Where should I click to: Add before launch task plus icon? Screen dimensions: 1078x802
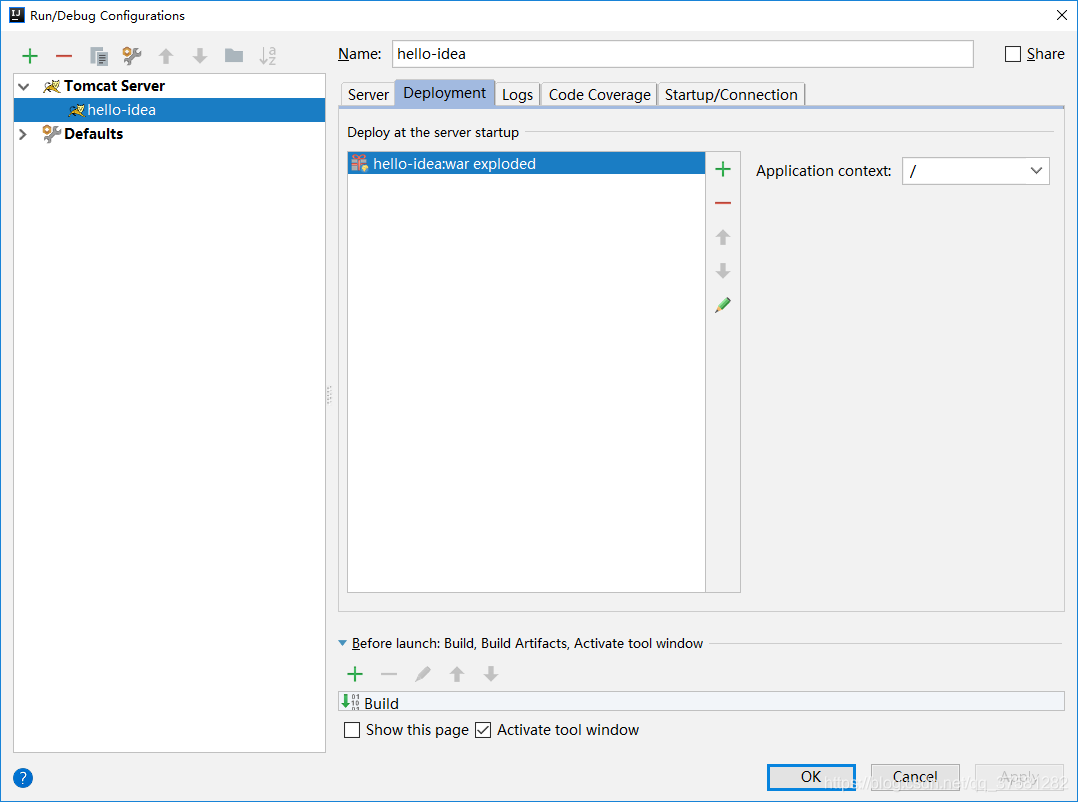(355, 674)
